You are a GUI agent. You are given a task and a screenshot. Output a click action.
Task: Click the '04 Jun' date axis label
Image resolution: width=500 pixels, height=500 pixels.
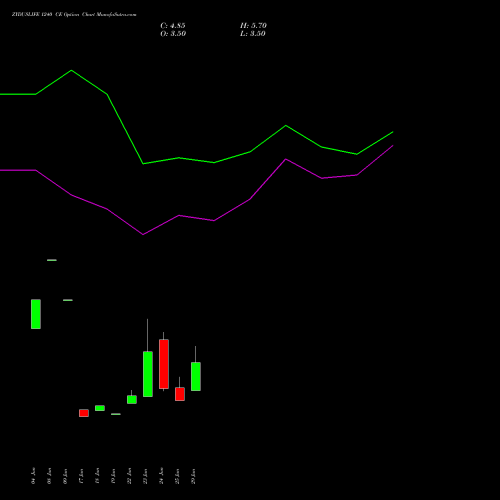(x=33, y=476)
